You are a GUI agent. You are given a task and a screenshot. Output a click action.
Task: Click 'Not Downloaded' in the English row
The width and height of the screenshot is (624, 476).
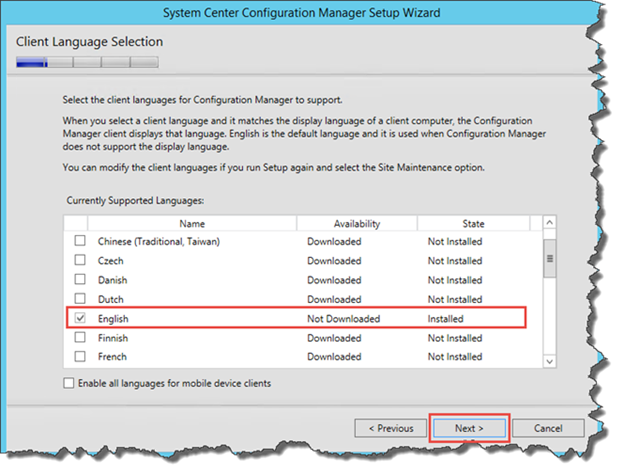pyautogui.click(x=343, y=319)
